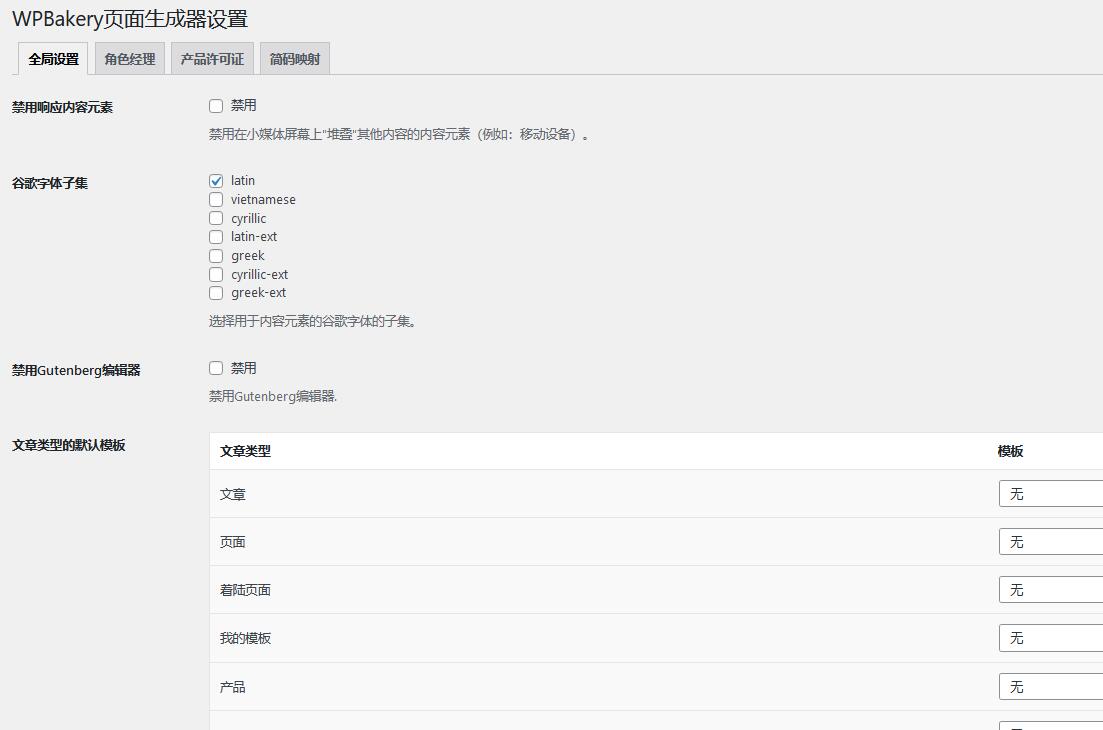Open the 产品许可证 tab
The width and height of the screenshot is (1103, 730).
212,59
